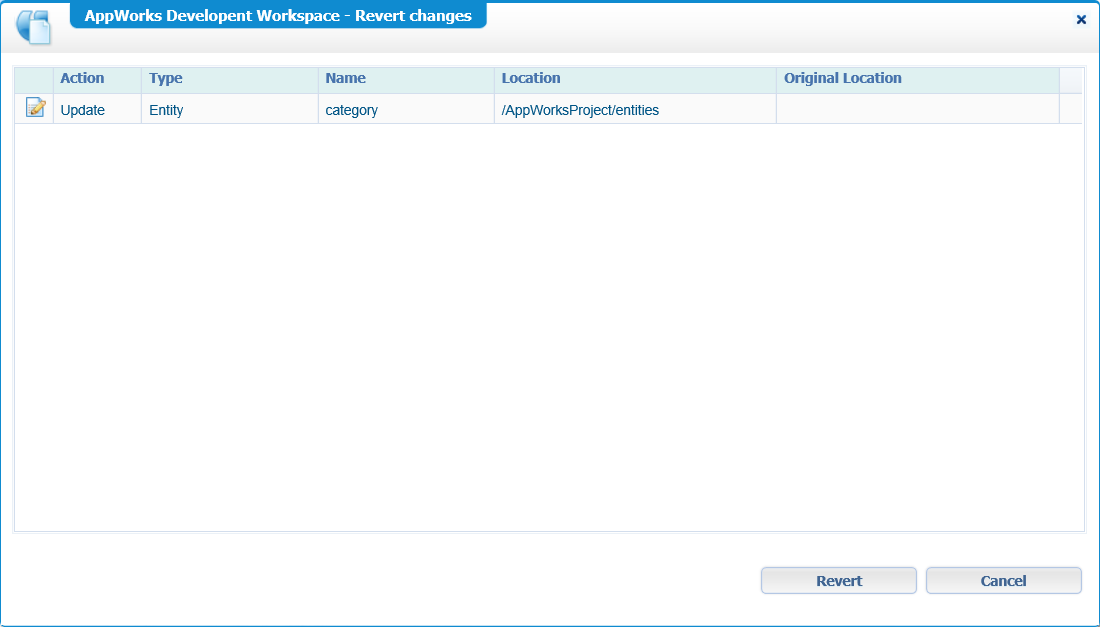Click the workspace documents icon in title bar
1100x627 pixels.
[x=34, y=27]
